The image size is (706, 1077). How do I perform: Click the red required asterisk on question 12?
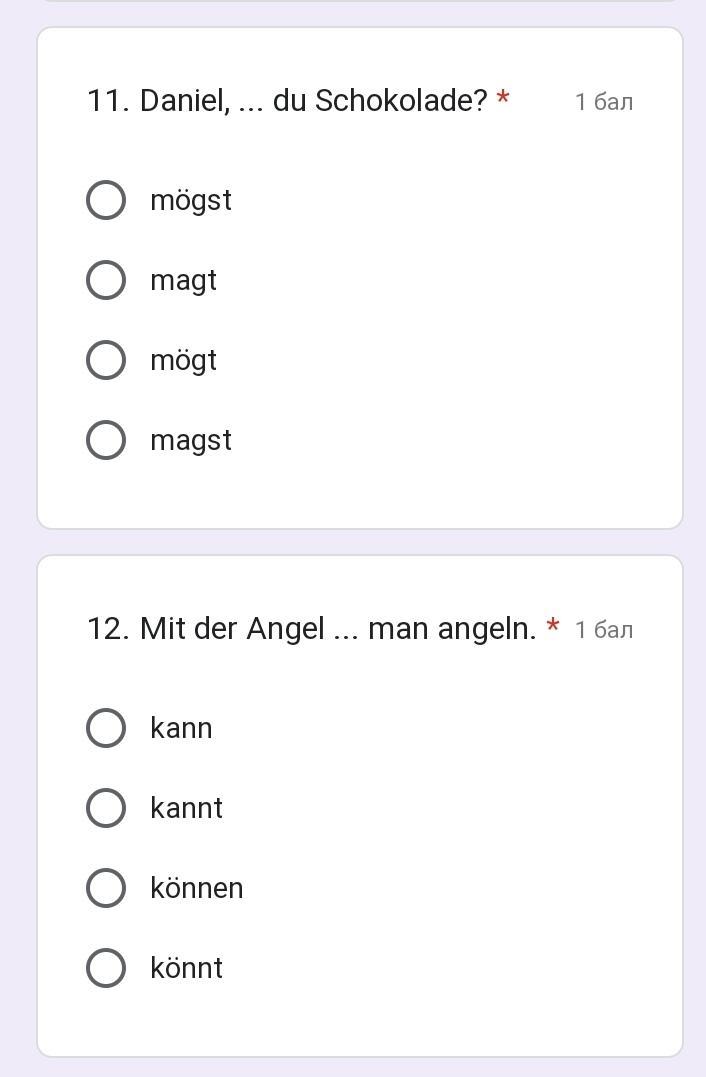point(553,627)
